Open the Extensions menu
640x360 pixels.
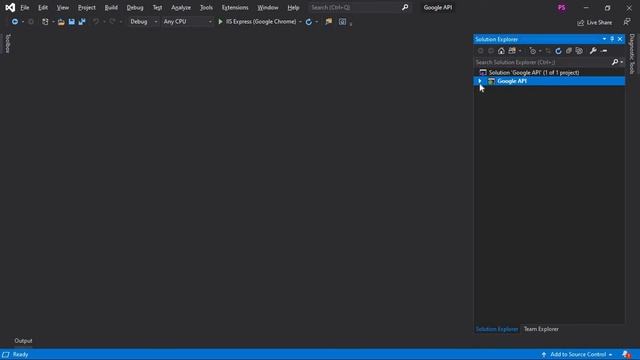[235, 7]
